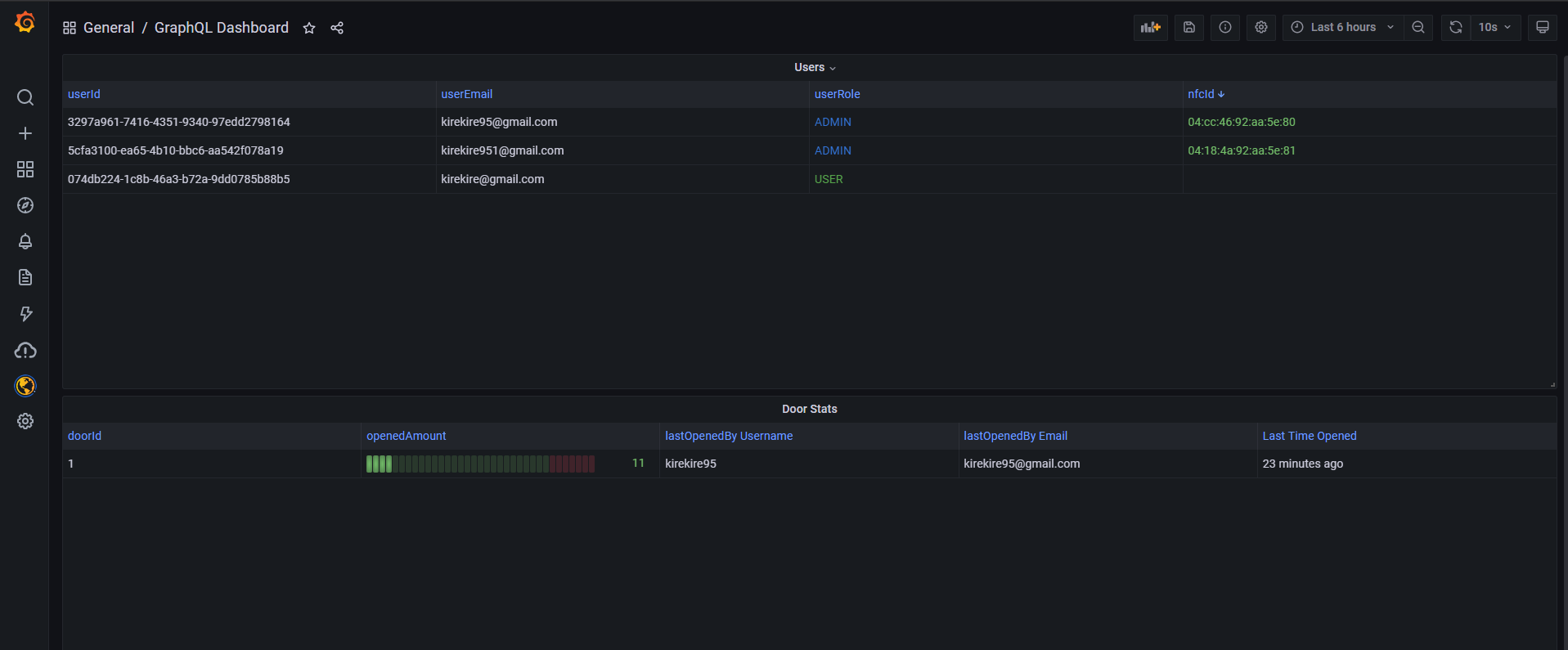Click ADMIN role for kirekire951@gmail.com
Viewport: 1568px width, 650px height.
(833, 150)
